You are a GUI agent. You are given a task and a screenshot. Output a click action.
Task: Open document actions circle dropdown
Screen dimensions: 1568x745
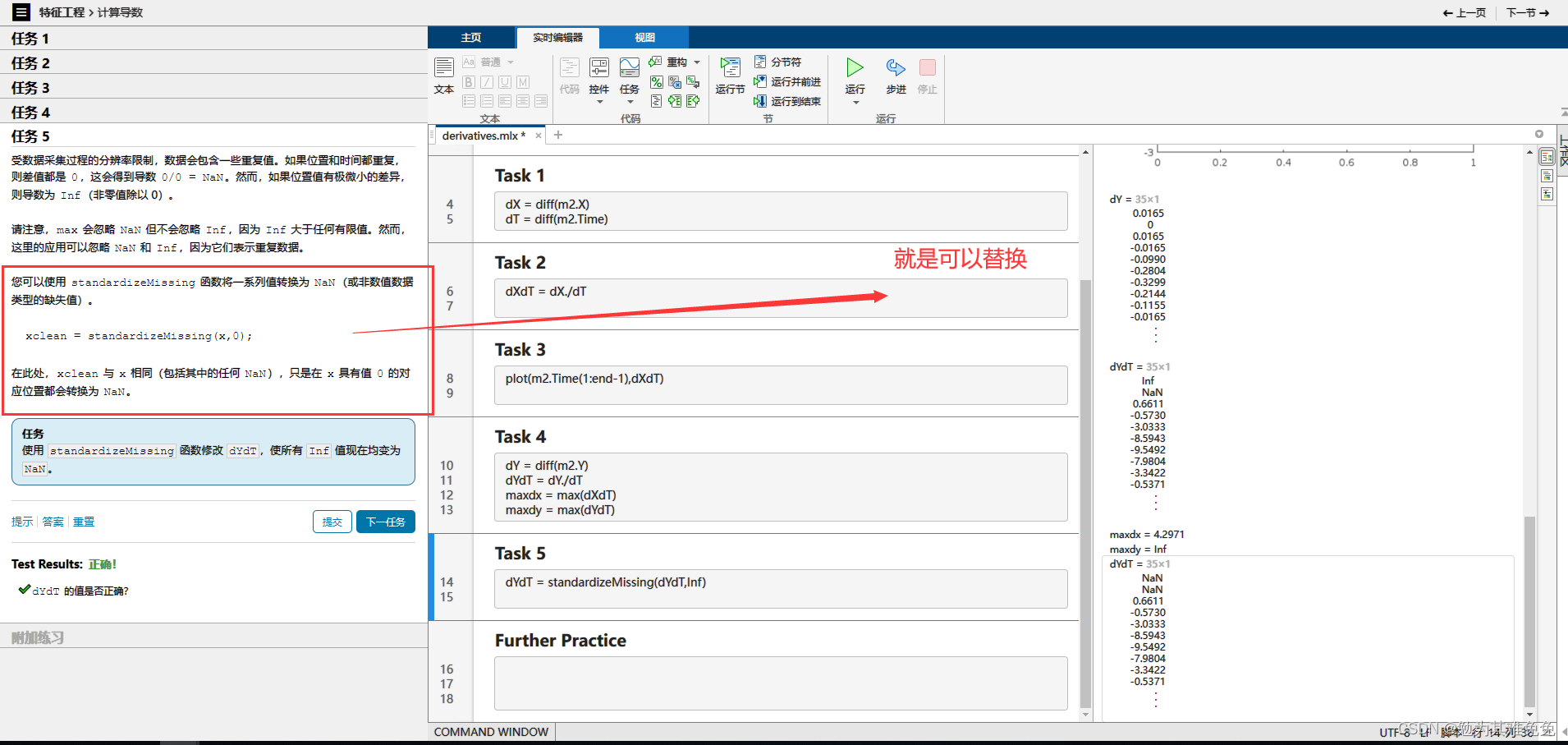click(x=1539, y=134)
